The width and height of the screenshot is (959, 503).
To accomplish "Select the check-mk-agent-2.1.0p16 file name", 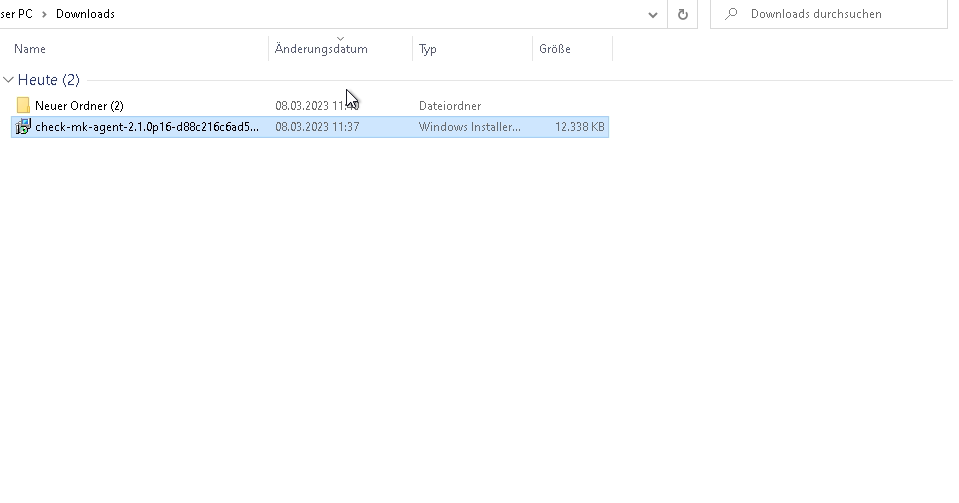I will click(146, 127).
